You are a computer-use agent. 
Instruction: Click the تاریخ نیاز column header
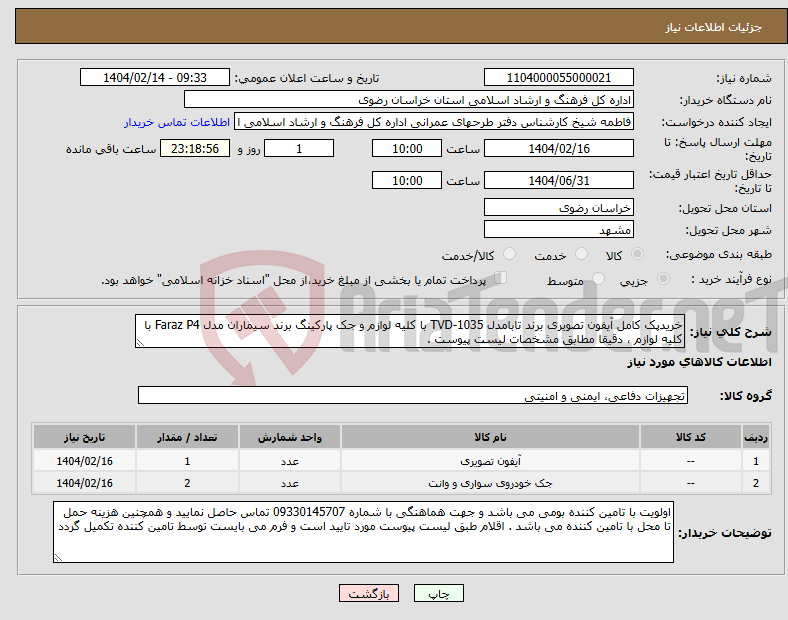84,437
